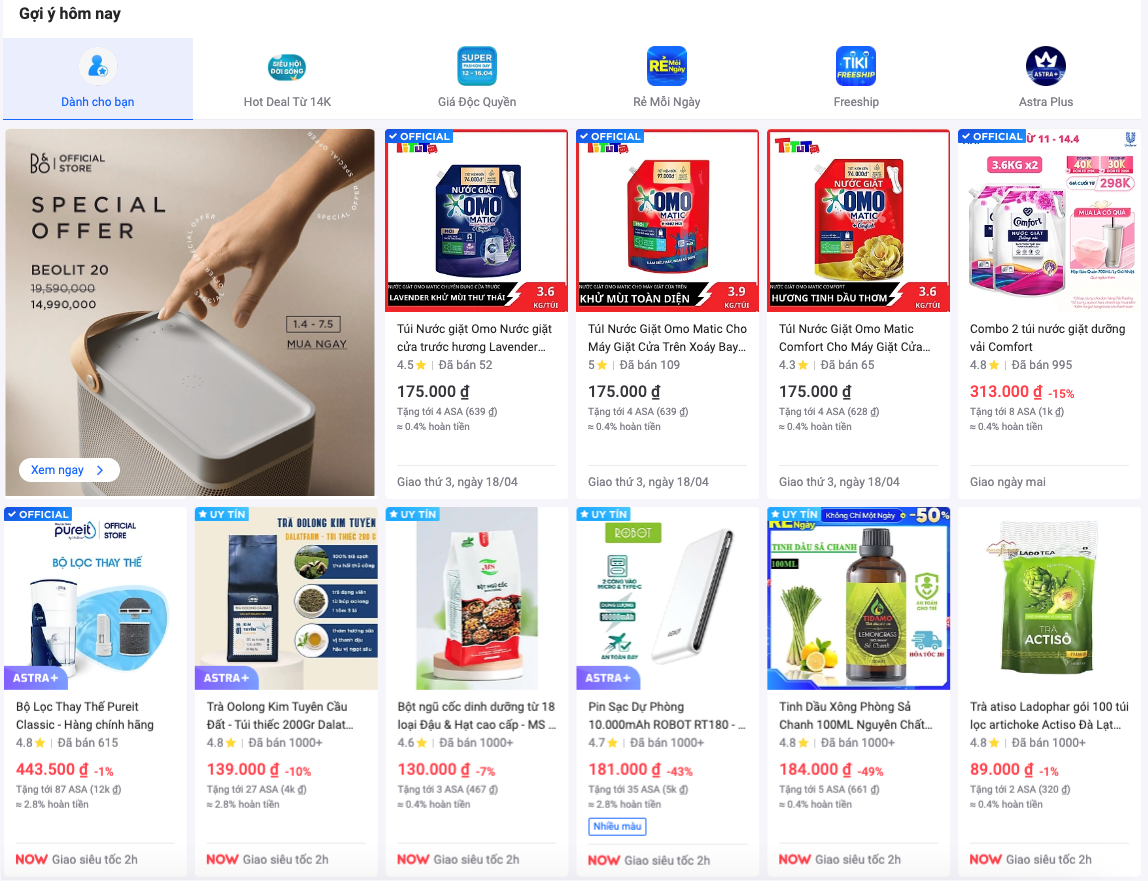Open the Astra Plus crown icon
Viewport: 1148px width, 881px height.
pyautogui.click(x=1046, y=67)
